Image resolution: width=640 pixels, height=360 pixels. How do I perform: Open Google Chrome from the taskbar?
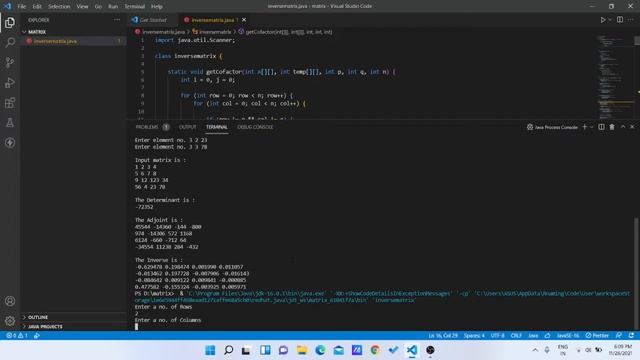375,350
